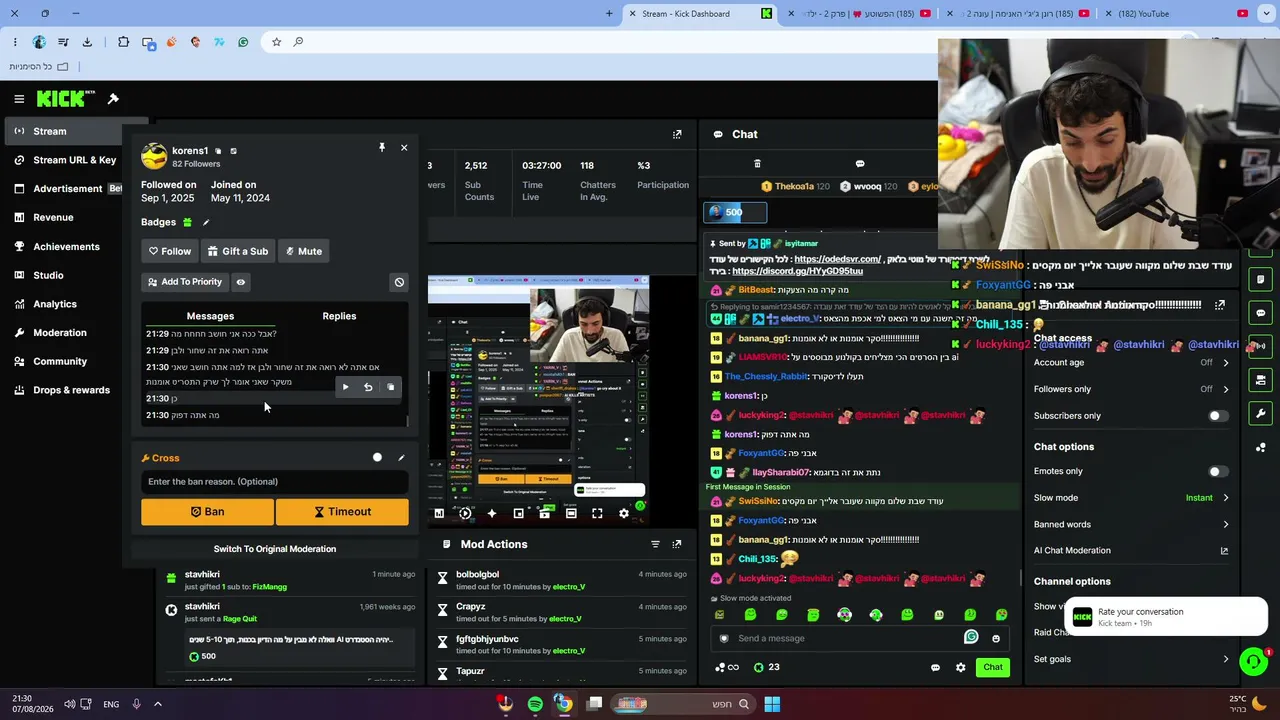Click Switch To Original Moderation
The width and height of the screenshot is (1280, 720).
click(x=275, y=549)
